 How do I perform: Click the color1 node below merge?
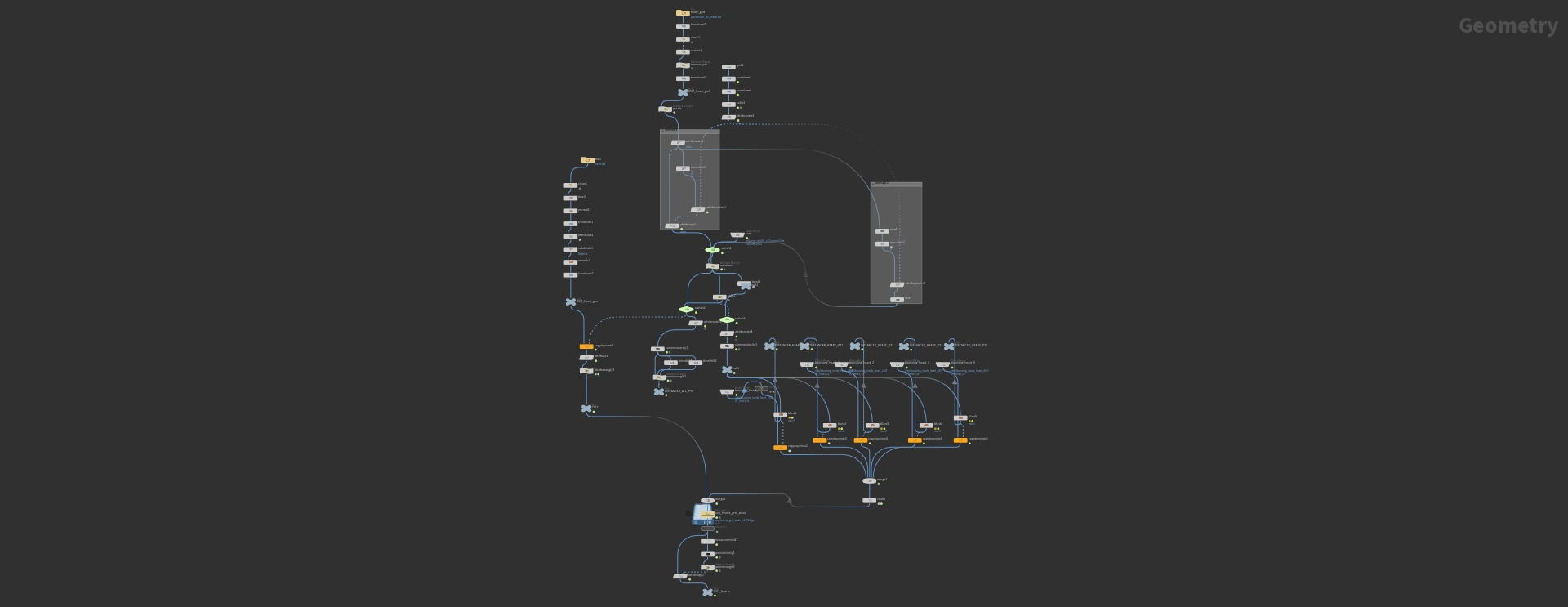click(x=869, y=500)
